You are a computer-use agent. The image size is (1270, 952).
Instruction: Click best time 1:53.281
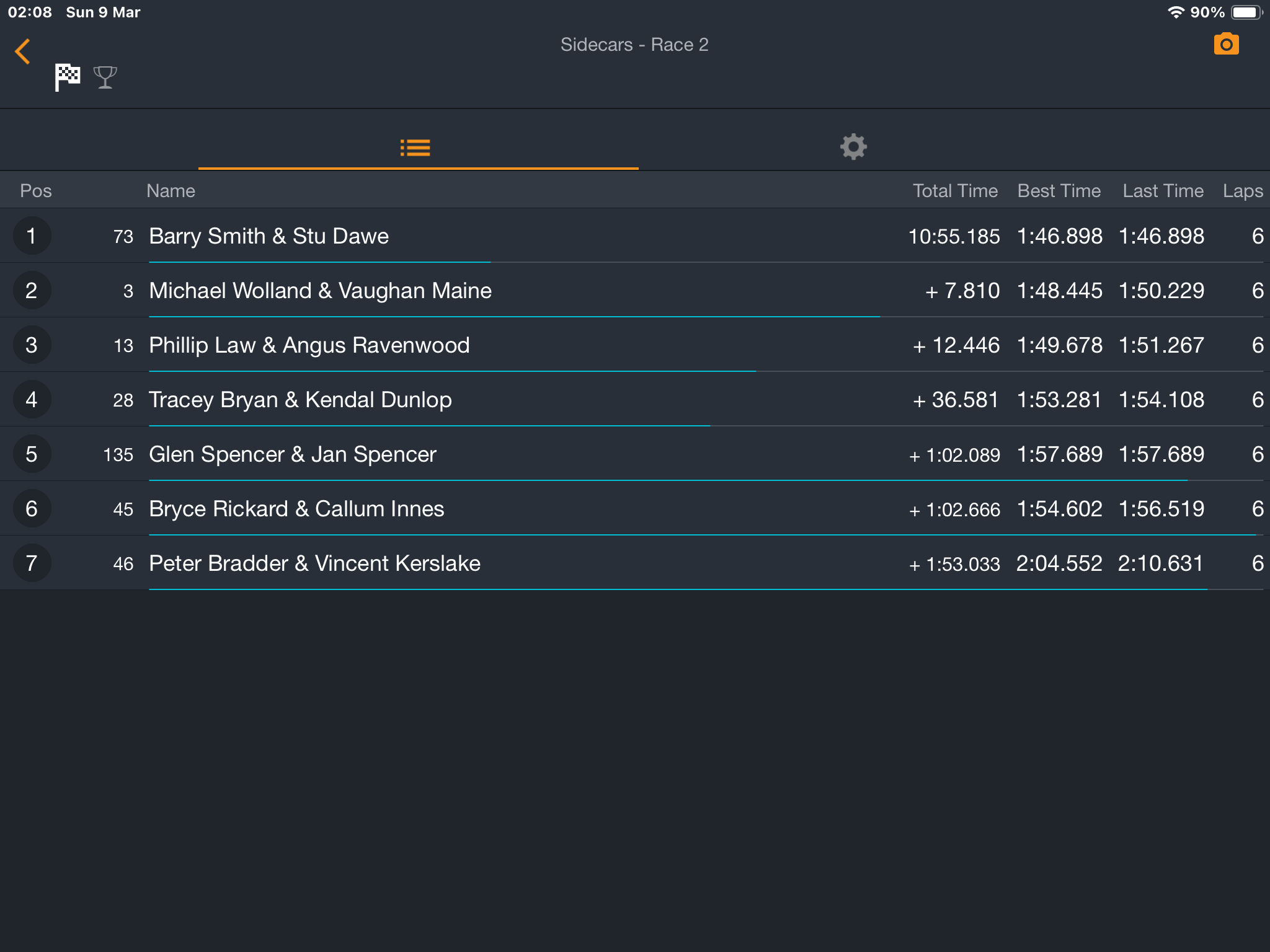coord(1060,400)
